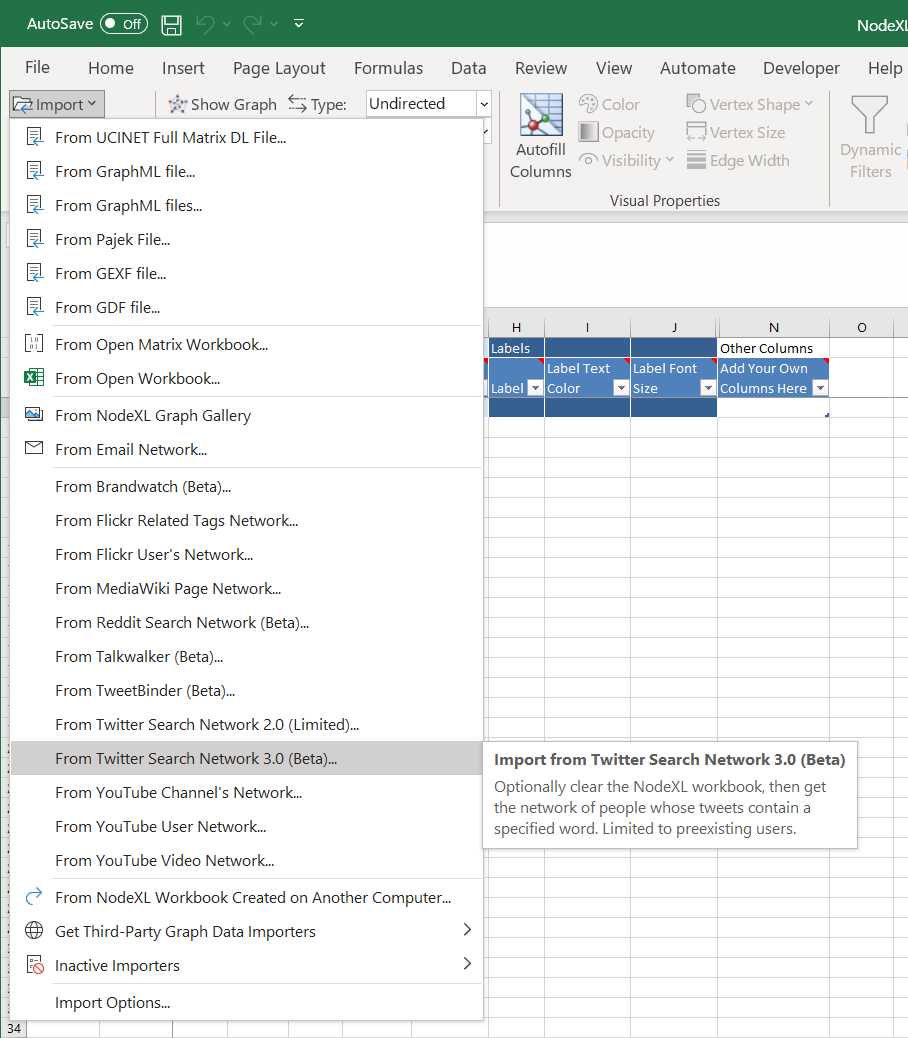Open the graph Type dropdown
The width and height of the screenshot is (908, 1038).
pyautogui.click(x=484, y=104)
